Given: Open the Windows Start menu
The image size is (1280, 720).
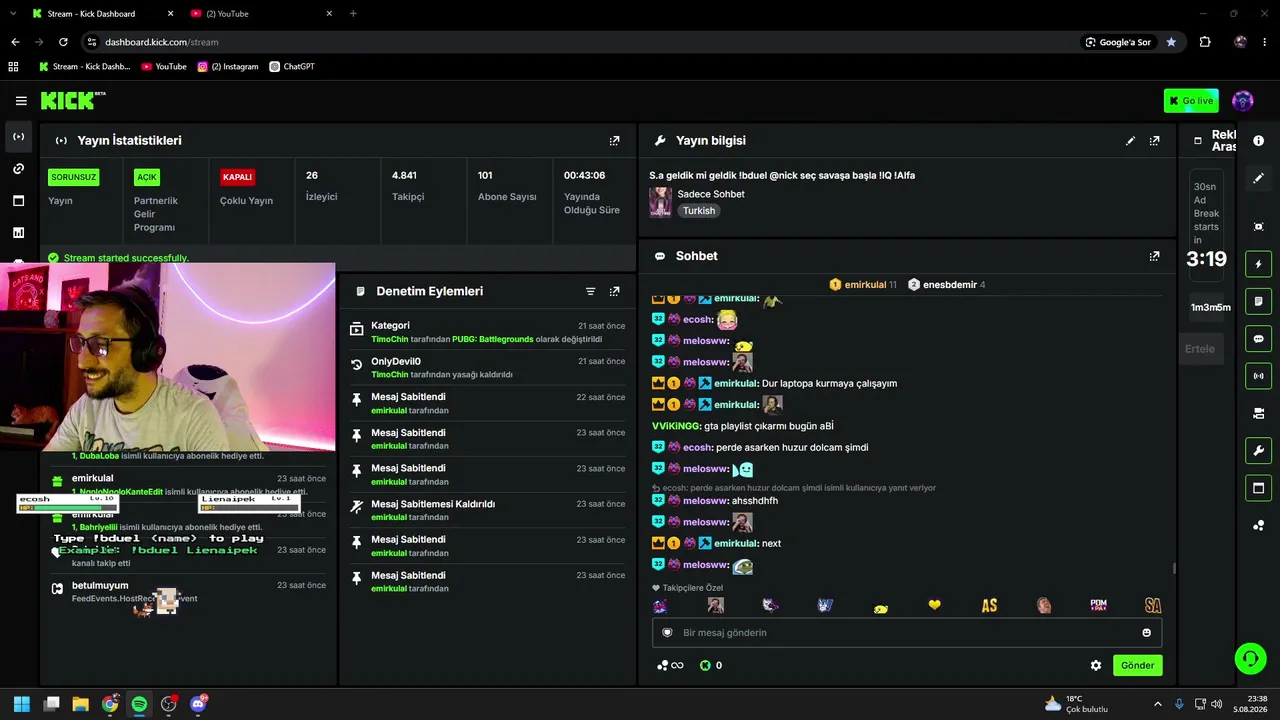Looking at the screenshot, I should click(21, 704).
